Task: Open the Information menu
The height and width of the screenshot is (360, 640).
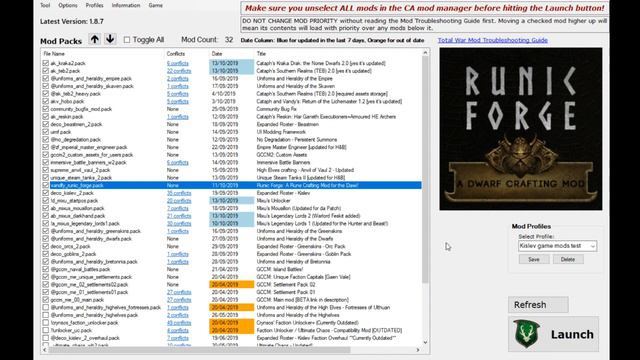Action: pyautogui.click(x=126, y=5)
